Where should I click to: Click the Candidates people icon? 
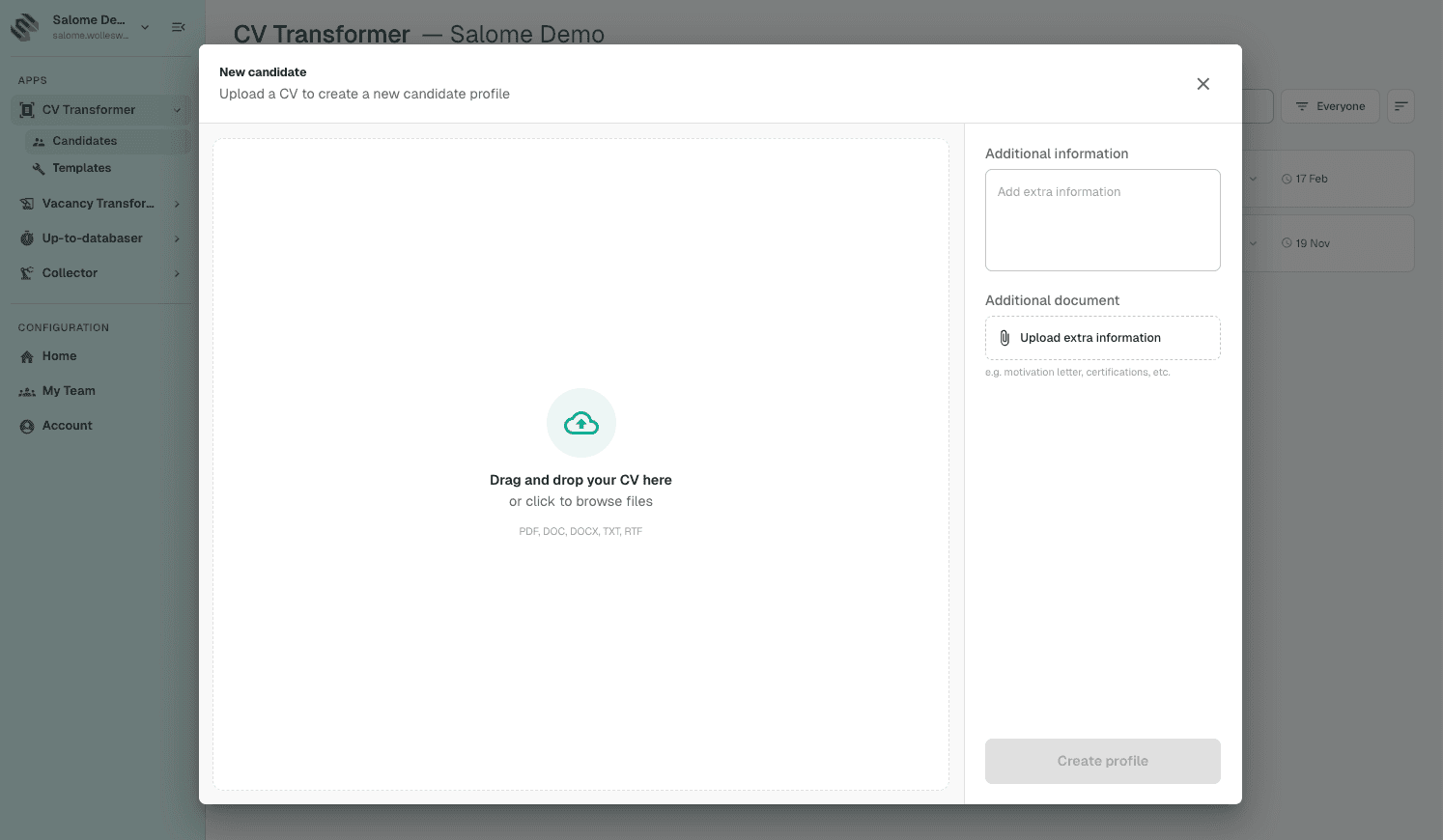39,141
